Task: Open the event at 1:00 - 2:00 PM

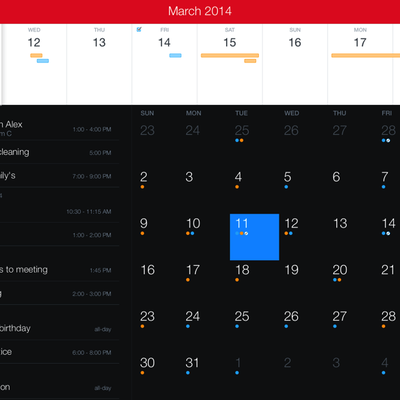Action: 59,234
